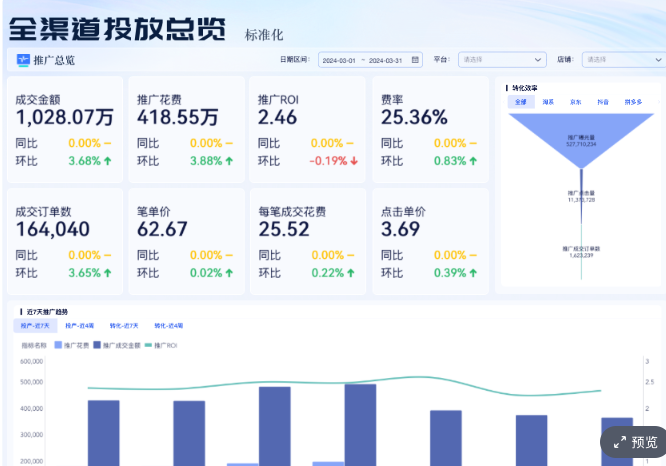Open the 平台 platform dropdown

tap(502, 60)
